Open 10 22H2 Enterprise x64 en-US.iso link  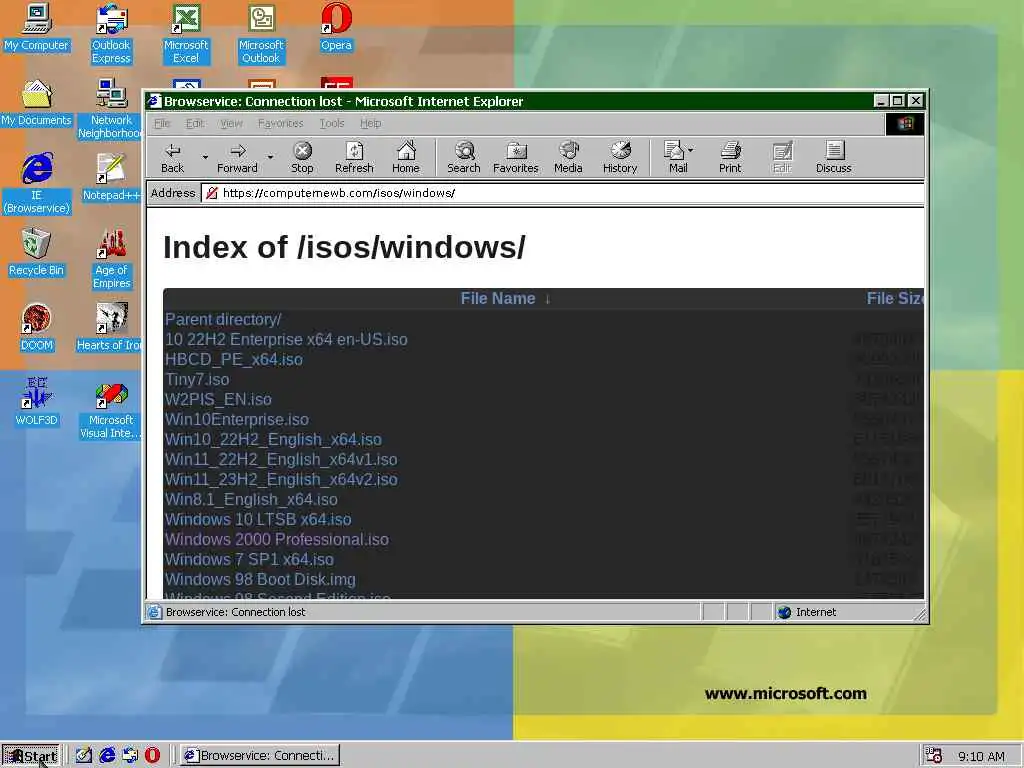click(x=286, y=340)
